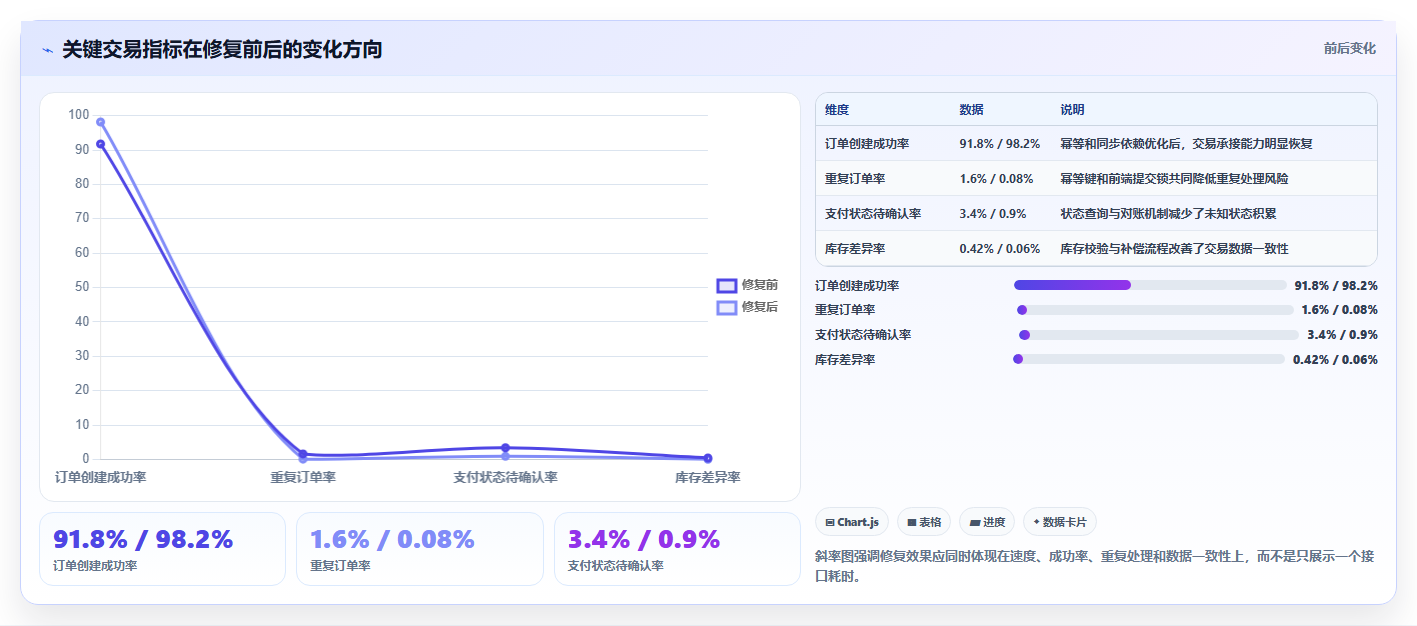Click the 重复订单率 progress bar
The height and width of the screenshot is (626, 1417).
pos(1155,310)
